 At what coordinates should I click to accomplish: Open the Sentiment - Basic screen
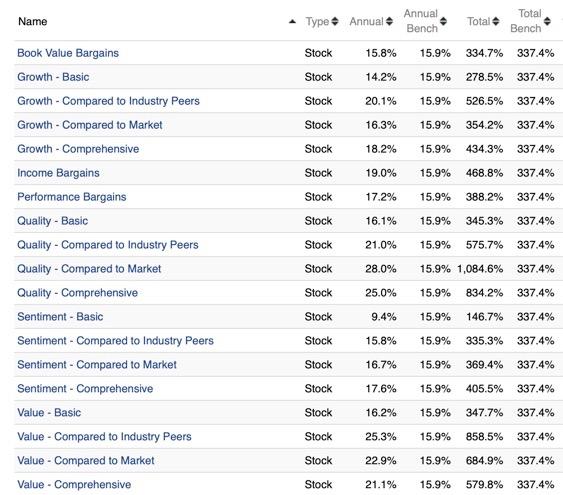click(x=60, y=317)
